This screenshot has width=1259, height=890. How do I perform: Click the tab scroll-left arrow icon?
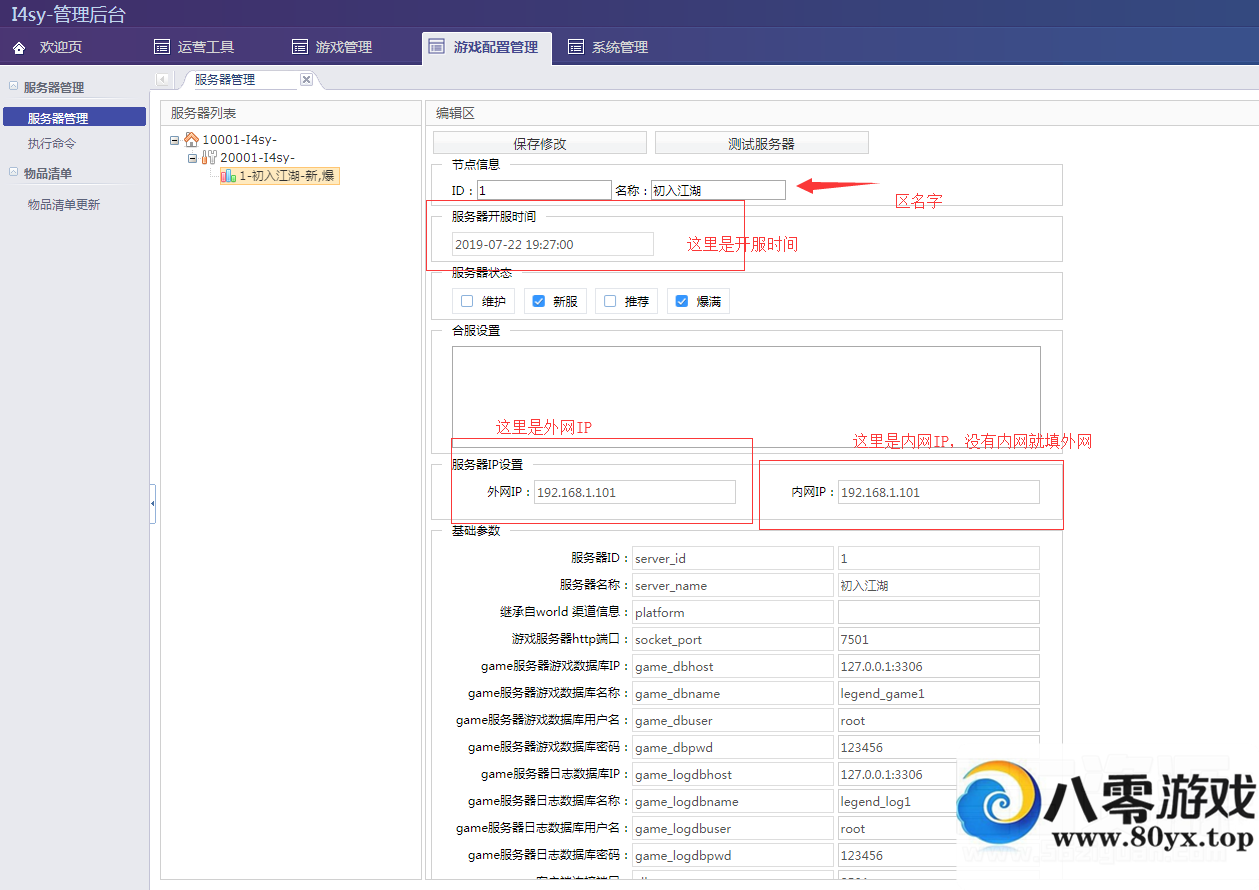coord(162,80)
